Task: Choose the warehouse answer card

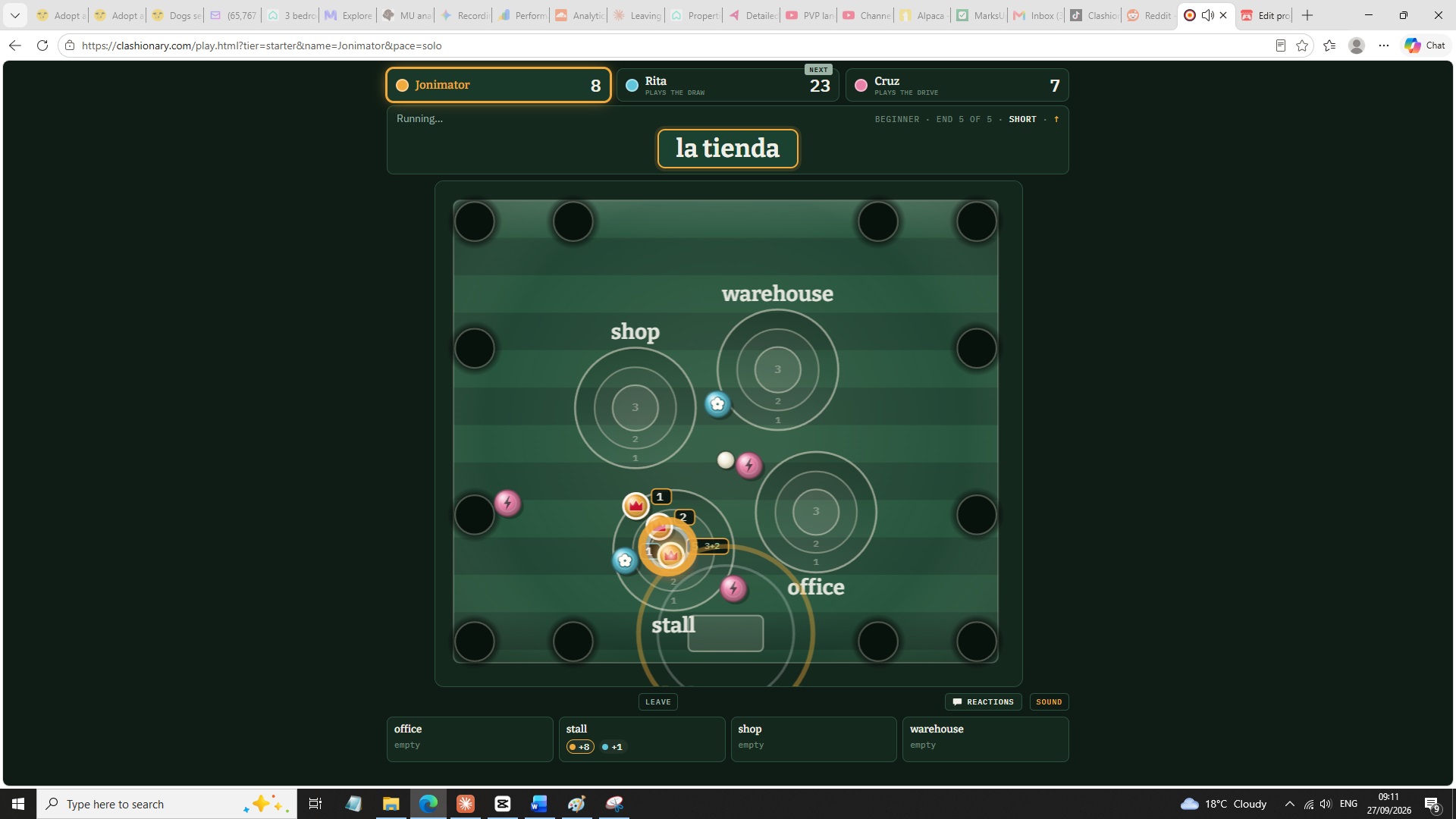Action: pos(985,739)
